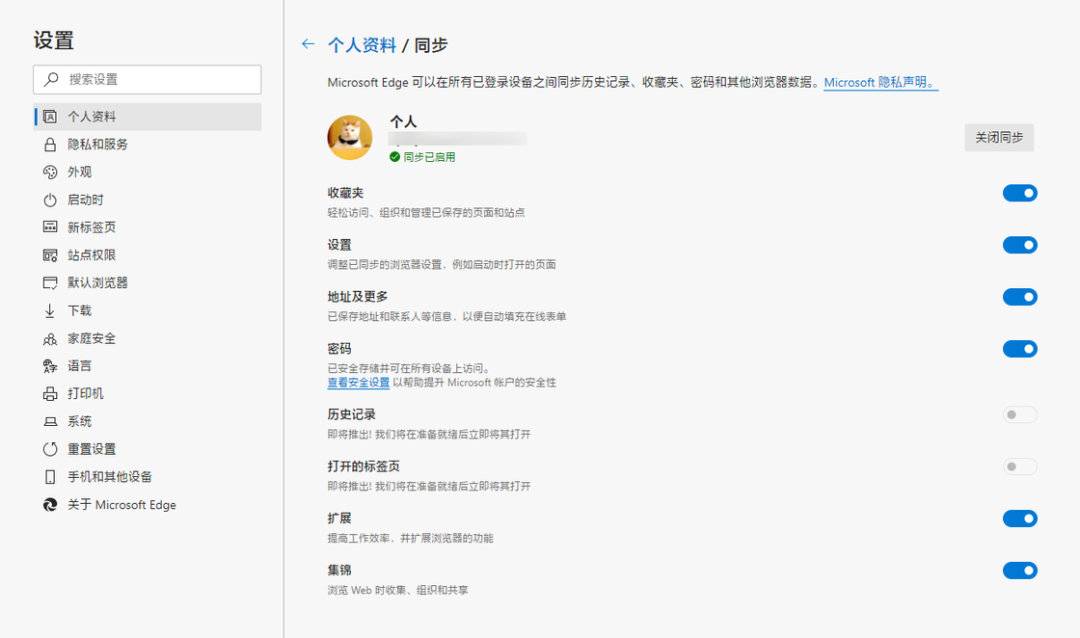
Task: Click the power icon for 启动时
Action: pyautogui.click(x=50, y=200)
